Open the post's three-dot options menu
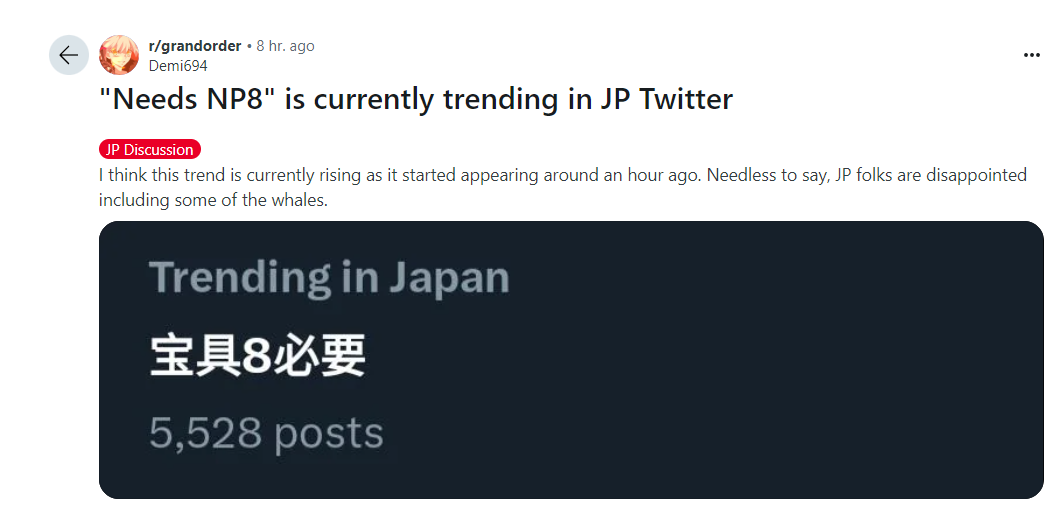This screenshot has height=512, width=1053. pyautogui.click(x=1032, y=55)
